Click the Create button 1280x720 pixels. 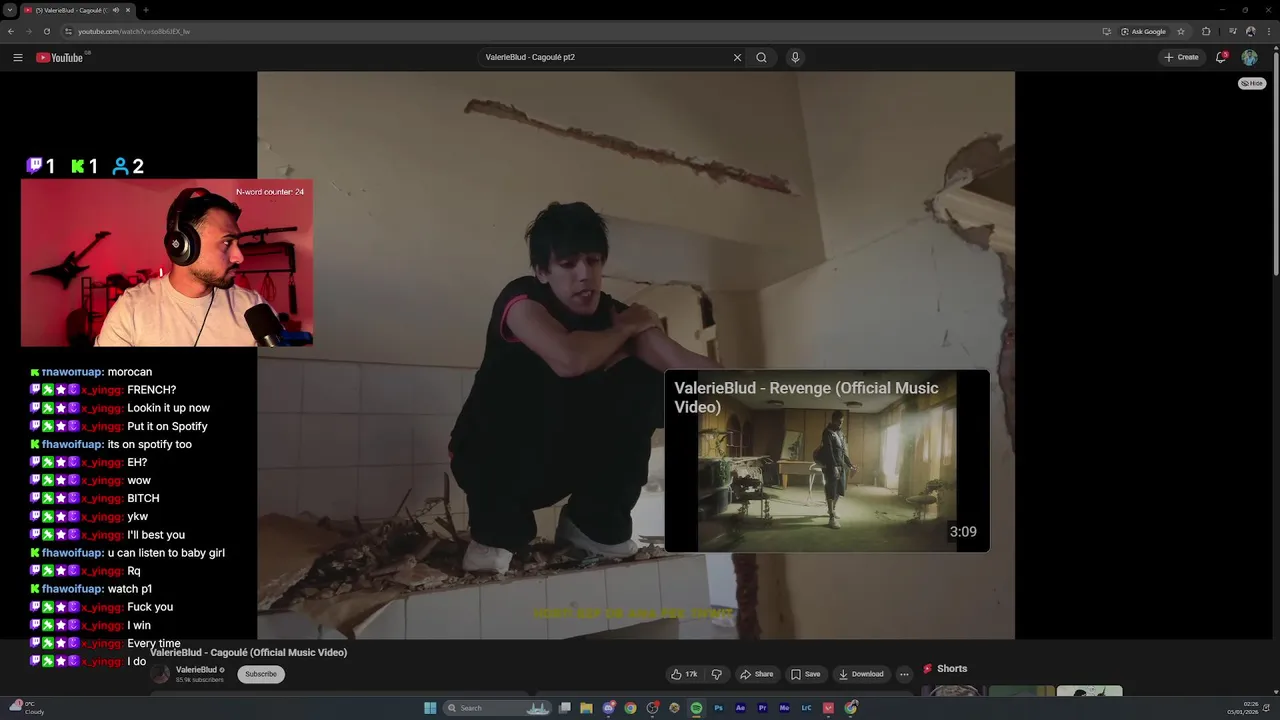point(1181,57)
